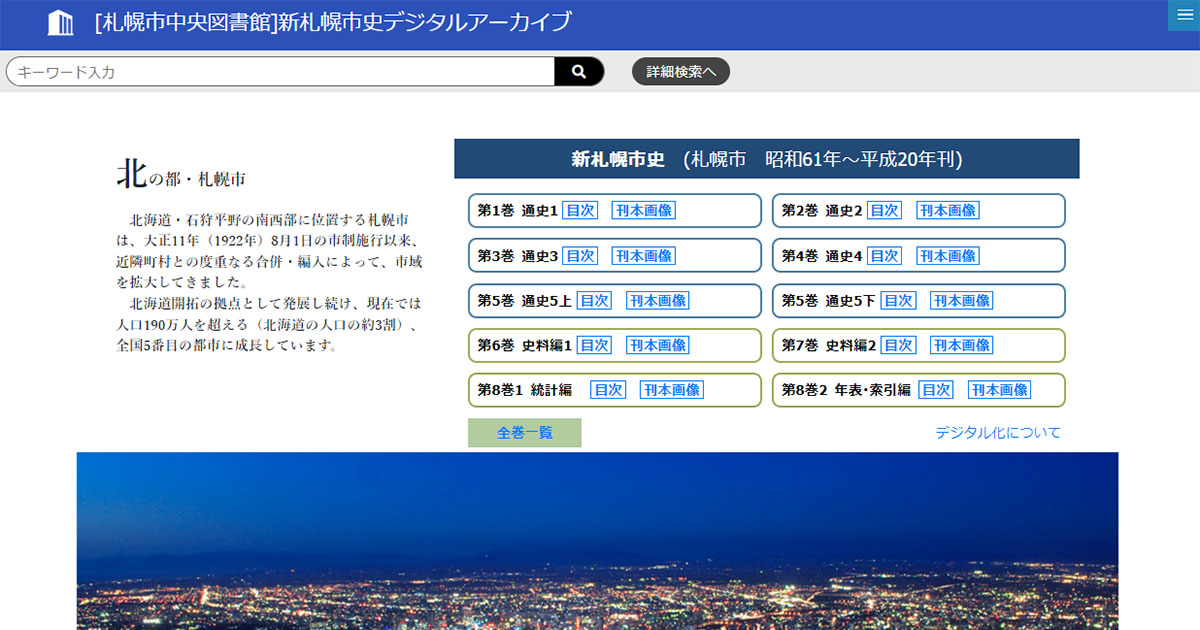Screen dimensions: 1200x630
Task: View 刊本画像 for 第1巻 通史1
Action: pos(643,211)
